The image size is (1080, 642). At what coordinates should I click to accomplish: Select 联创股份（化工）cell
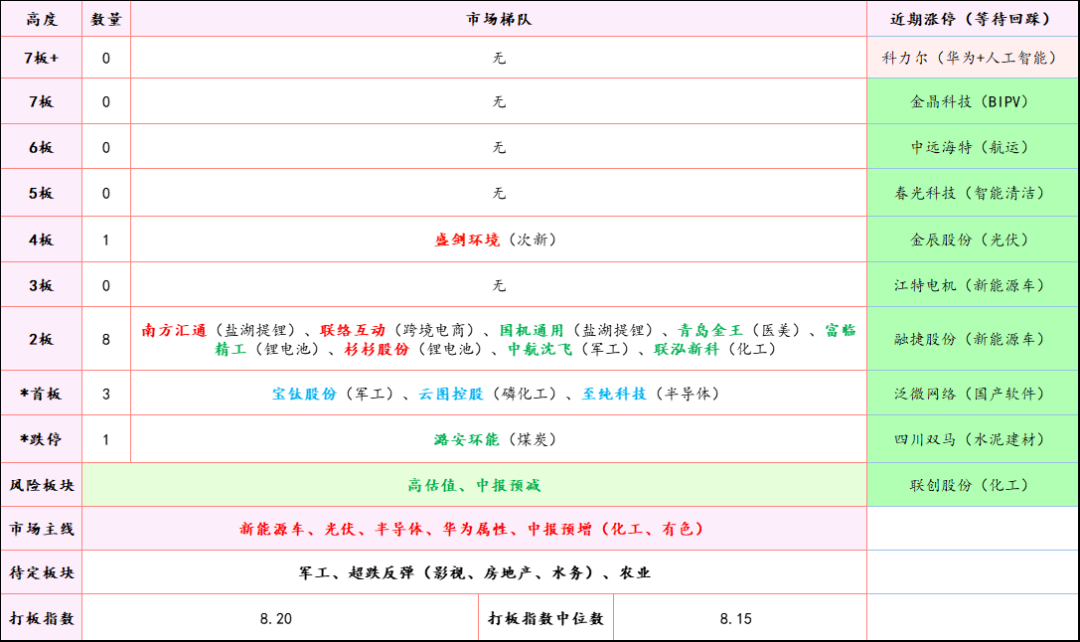972,485
